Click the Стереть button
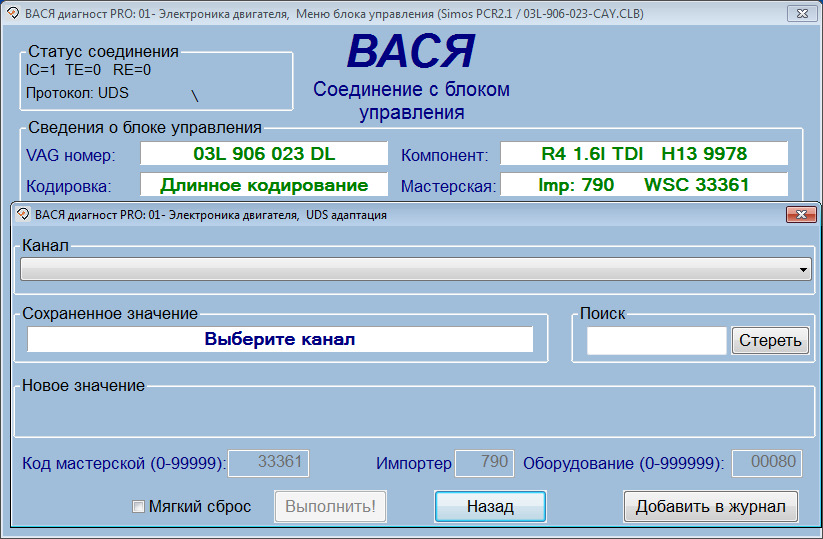 tap(770, 340)
